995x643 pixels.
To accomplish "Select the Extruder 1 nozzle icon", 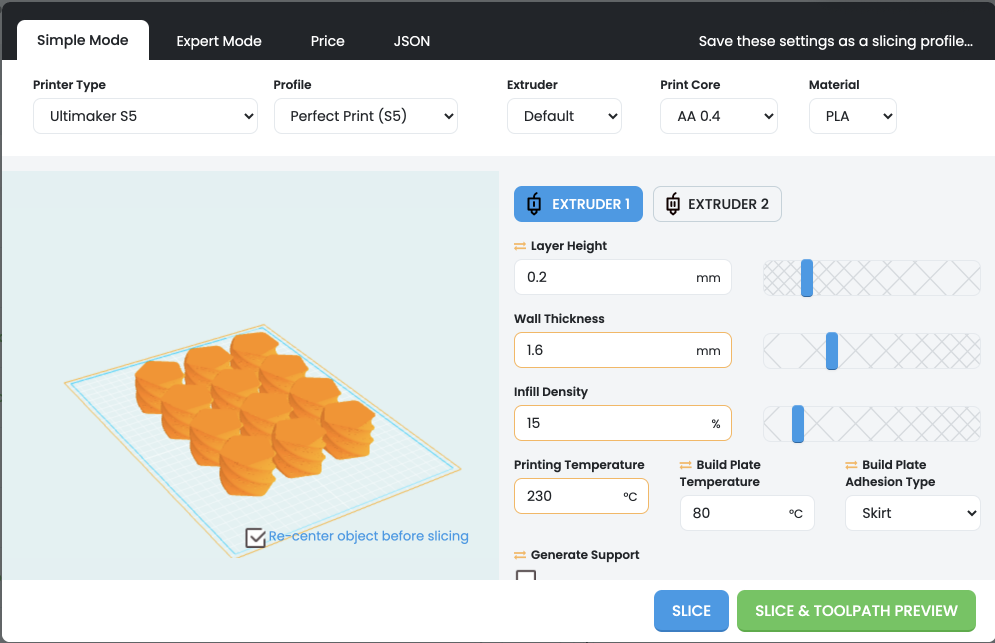I will 534,203.
